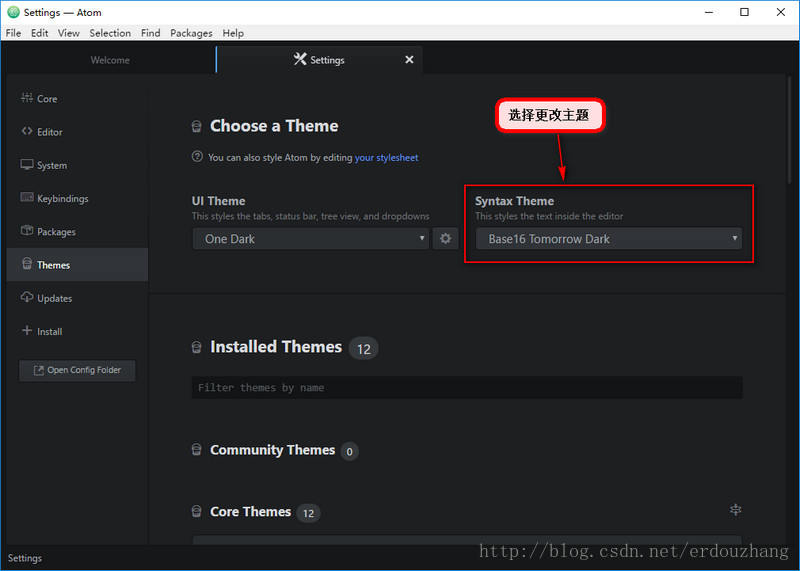Switch to the Welcome tab

coord(110,60)
